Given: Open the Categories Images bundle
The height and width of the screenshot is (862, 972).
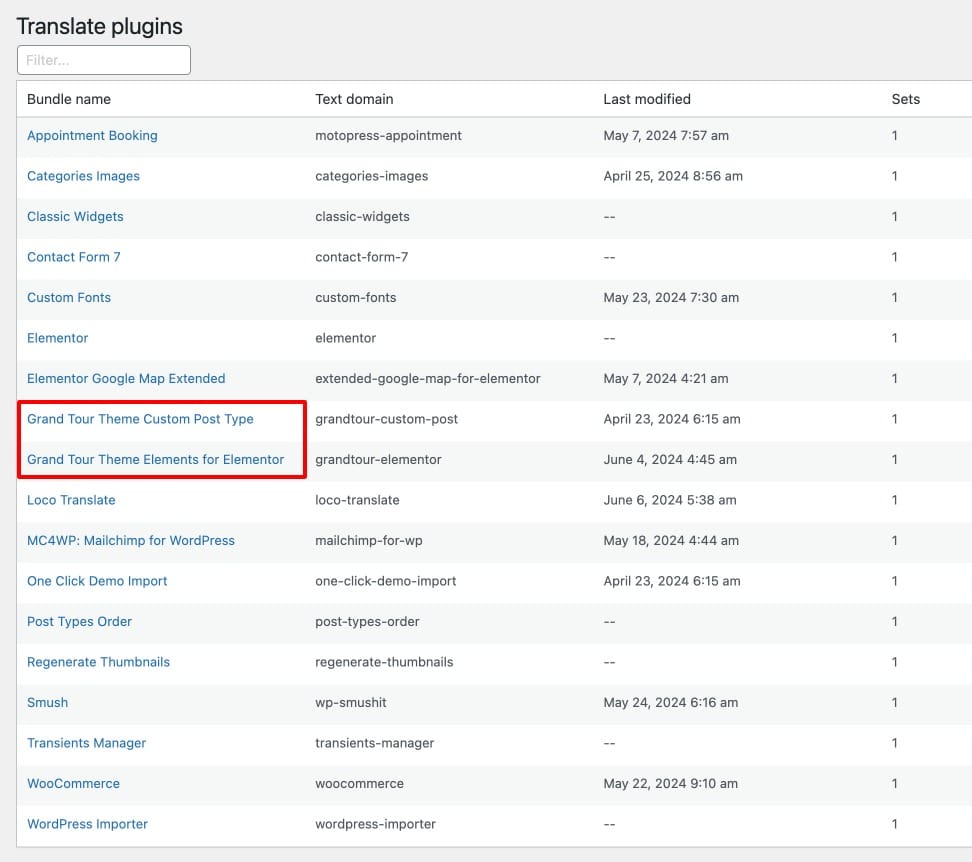Looking at the screenshot, I should [83, 176].
